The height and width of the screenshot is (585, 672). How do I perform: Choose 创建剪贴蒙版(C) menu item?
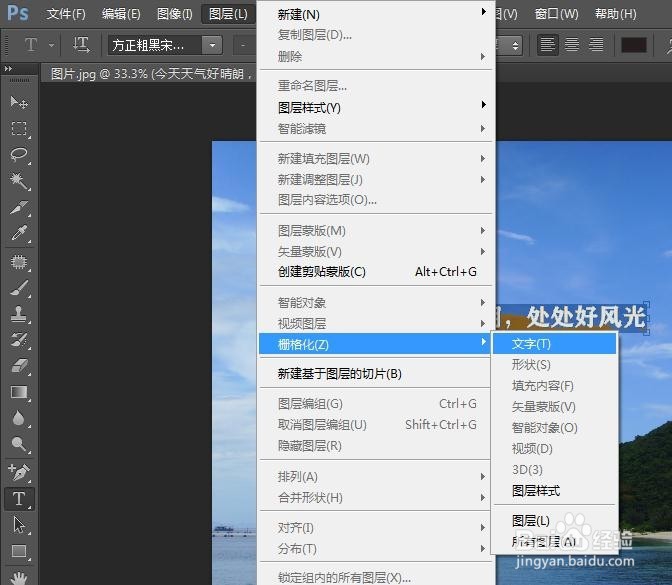(376, 272)
